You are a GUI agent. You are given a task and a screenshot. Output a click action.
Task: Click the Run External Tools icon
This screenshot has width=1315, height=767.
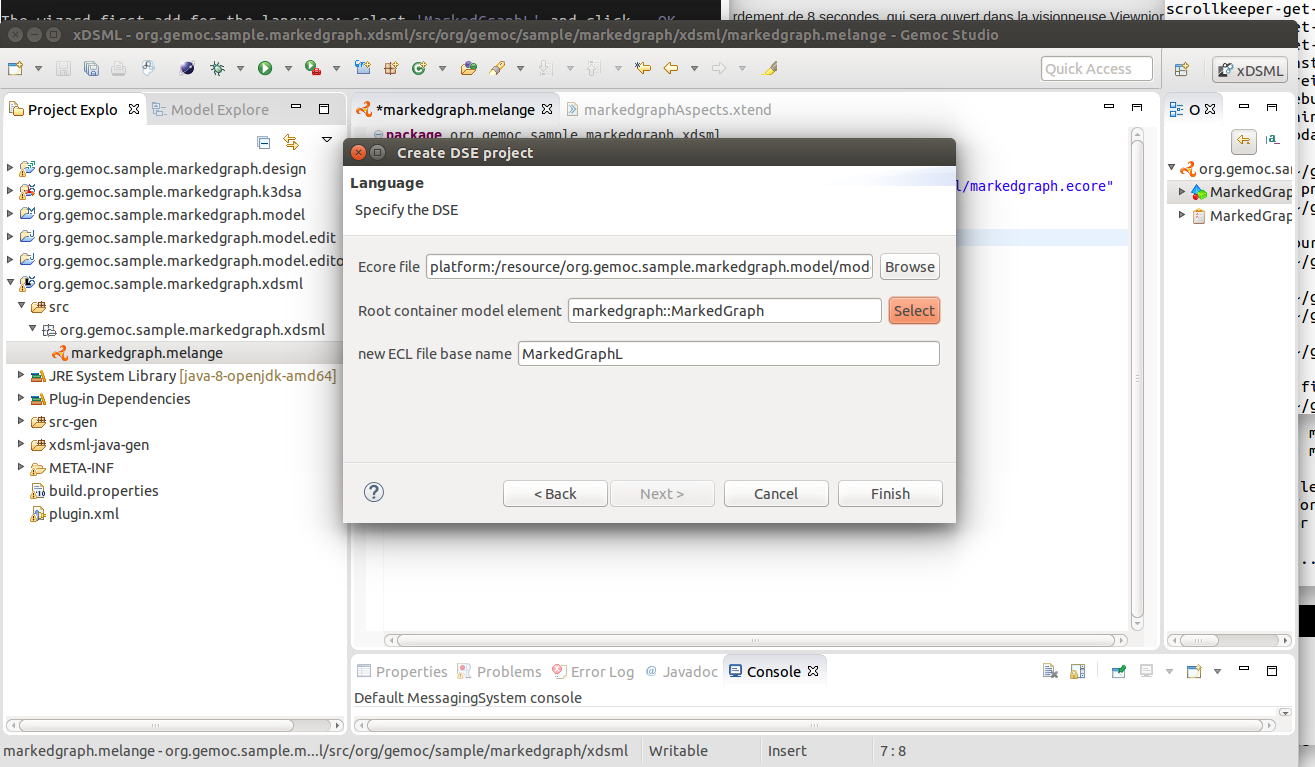313,69
